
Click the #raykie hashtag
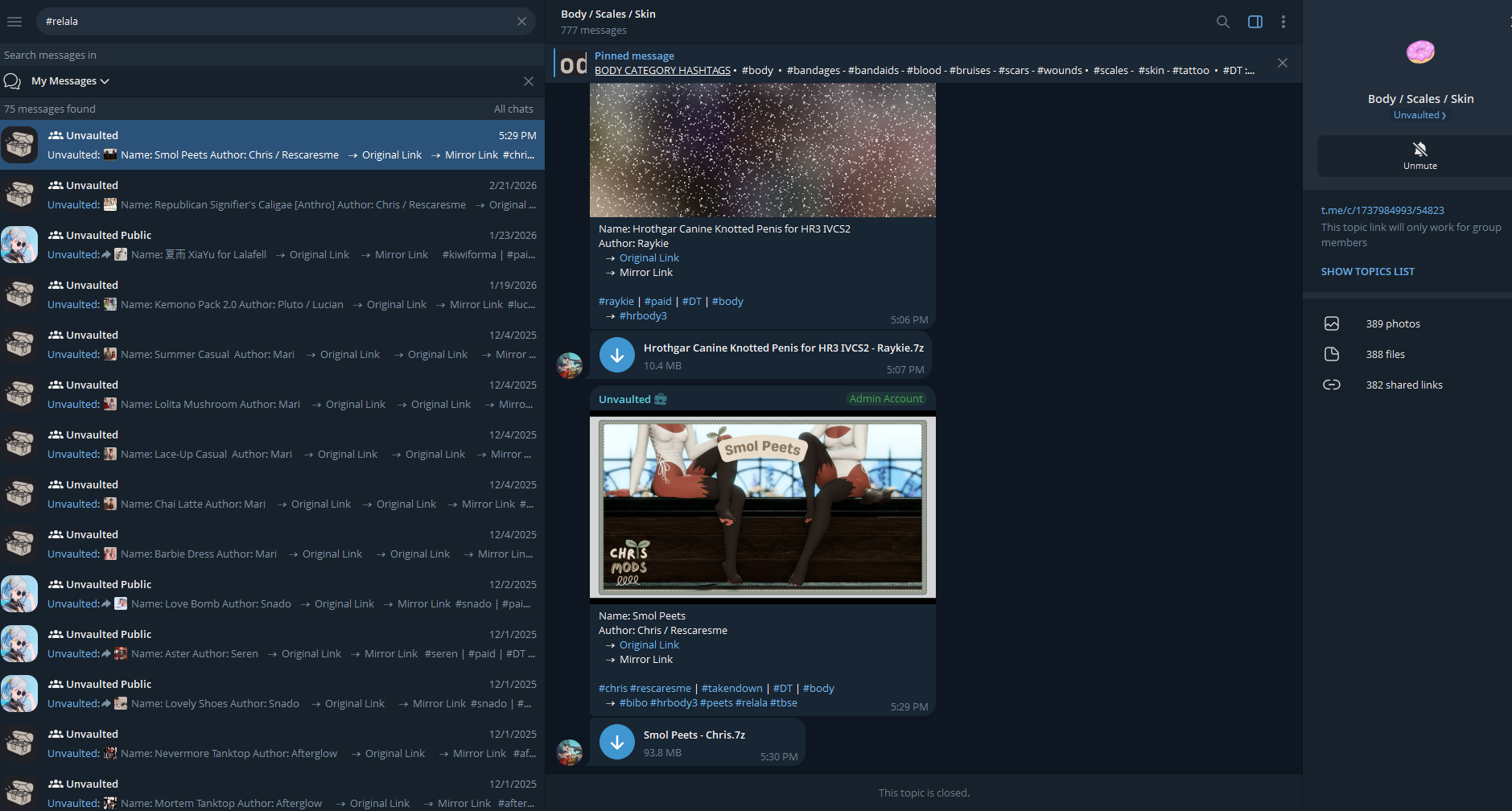[x=616, y=302]
